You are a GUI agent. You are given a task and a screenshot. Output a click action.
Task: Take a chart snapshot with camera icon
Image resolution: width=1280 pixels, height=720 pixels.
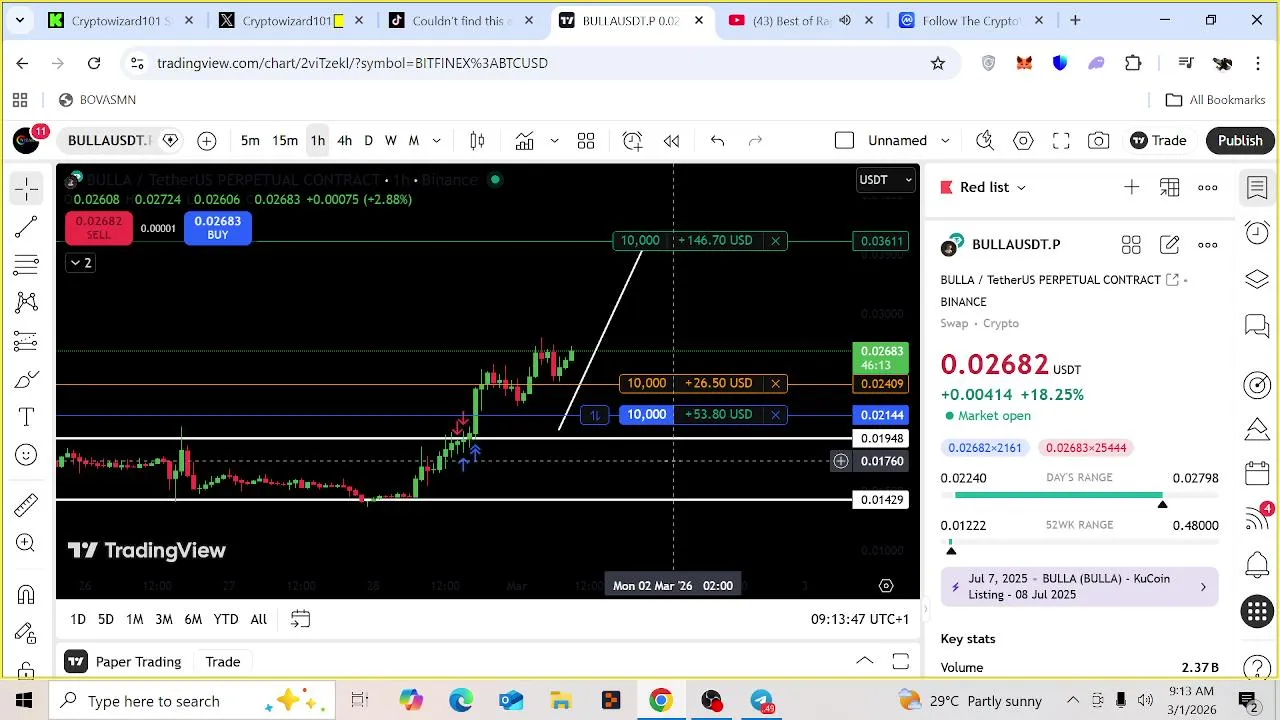coord(1099,141)
